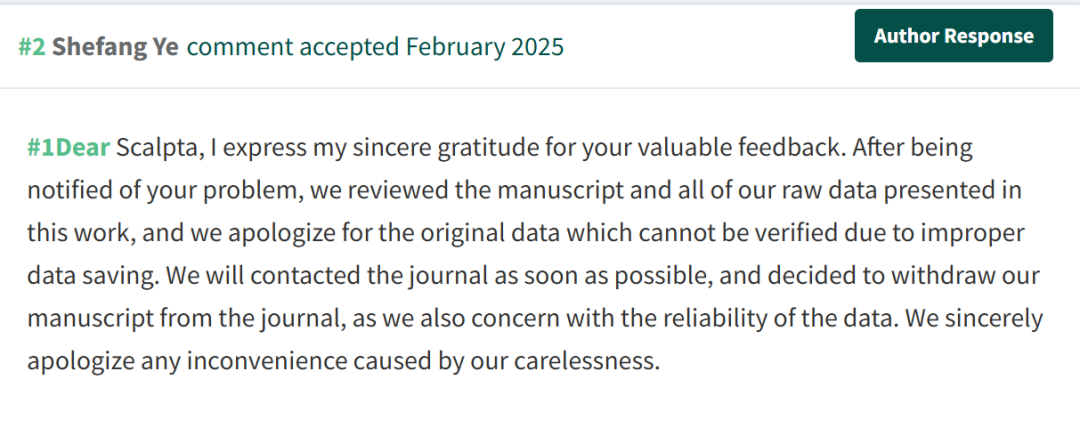Select the commenter name Shefang Ye

[x=115, y=46]
